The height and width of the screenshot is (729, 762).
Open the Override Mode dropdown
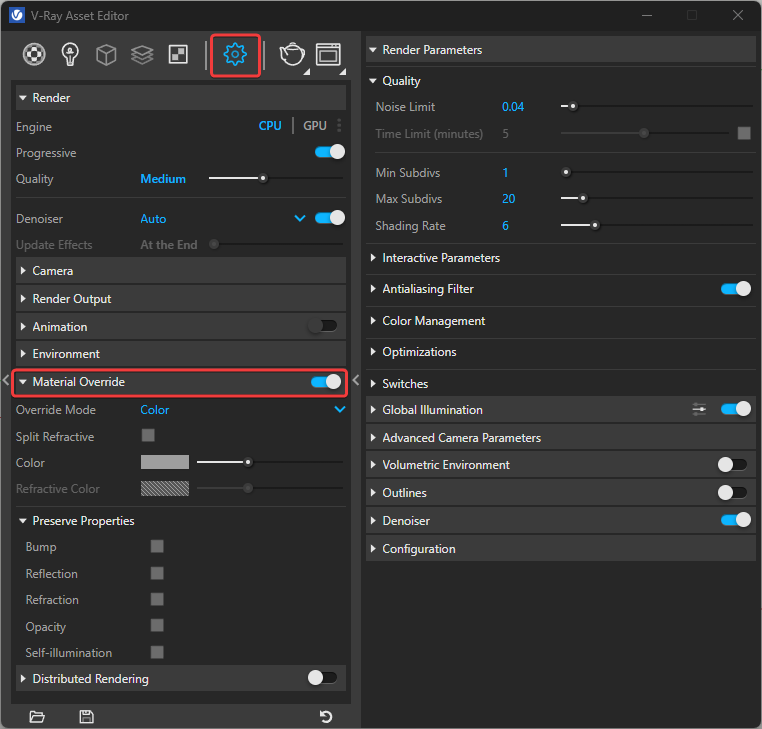click(339, 410)
